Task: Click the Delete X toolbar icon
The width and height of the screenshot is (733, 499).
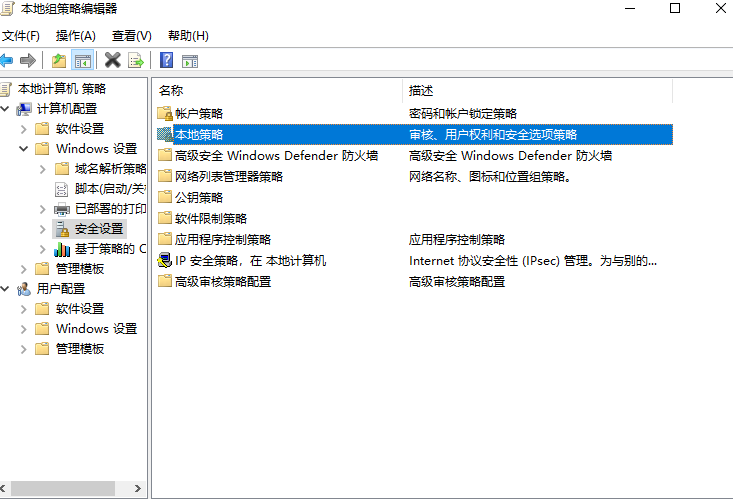Action: coord(113,60)
